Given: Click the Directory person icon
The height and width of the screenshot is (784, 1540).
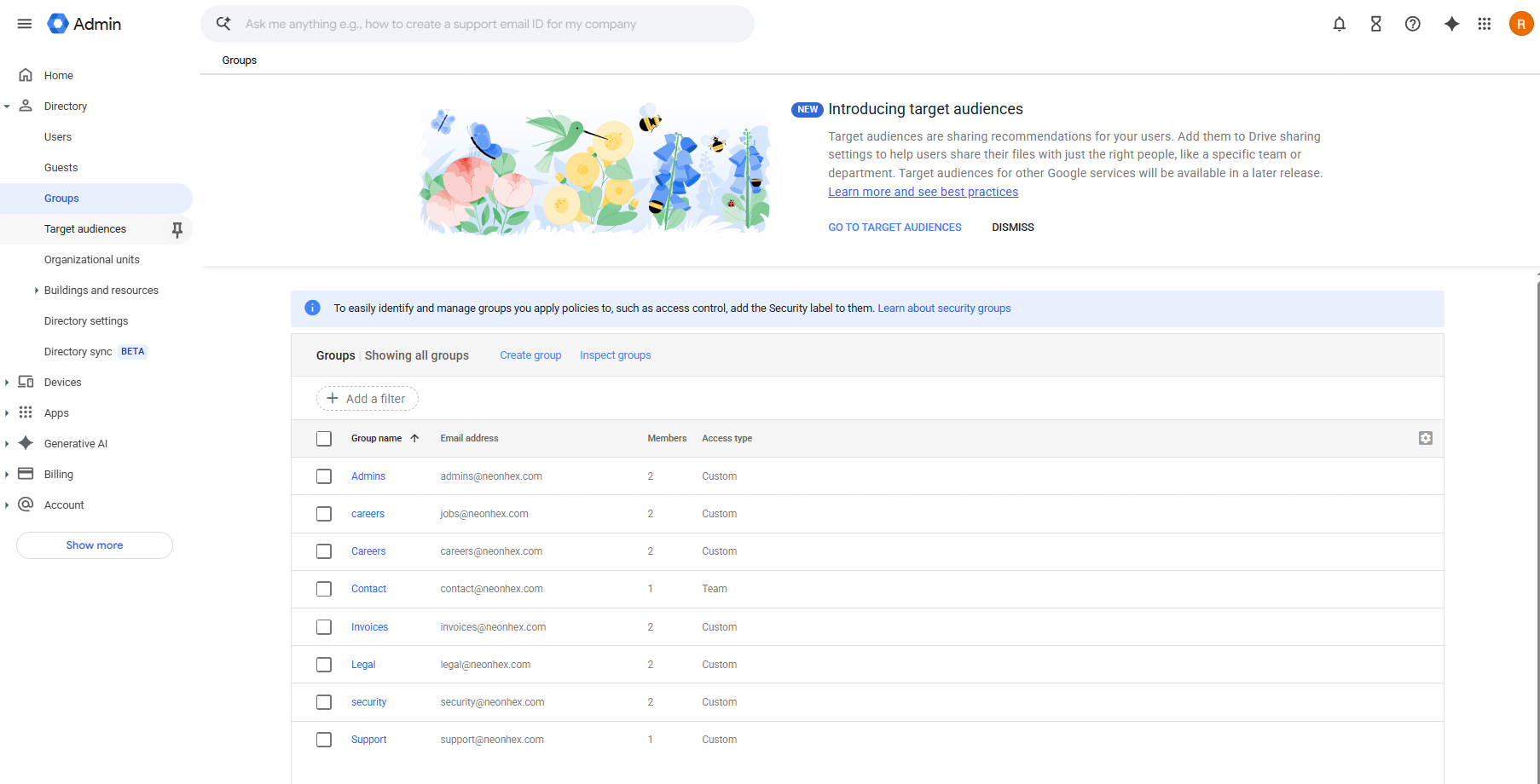Looking at the screenshot, I should tap(26, 106).
